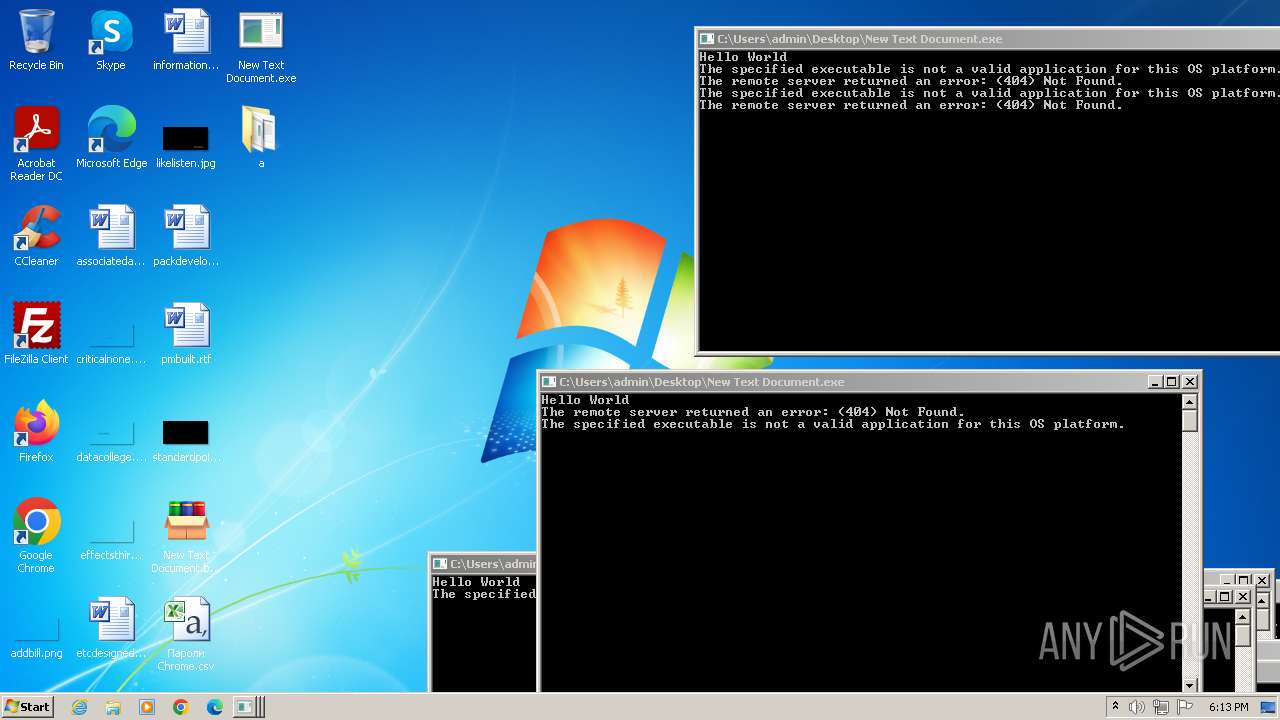Click Show desktop button at taskbar end
Screen dimensions: 1280x720
tap(1269, 707)
